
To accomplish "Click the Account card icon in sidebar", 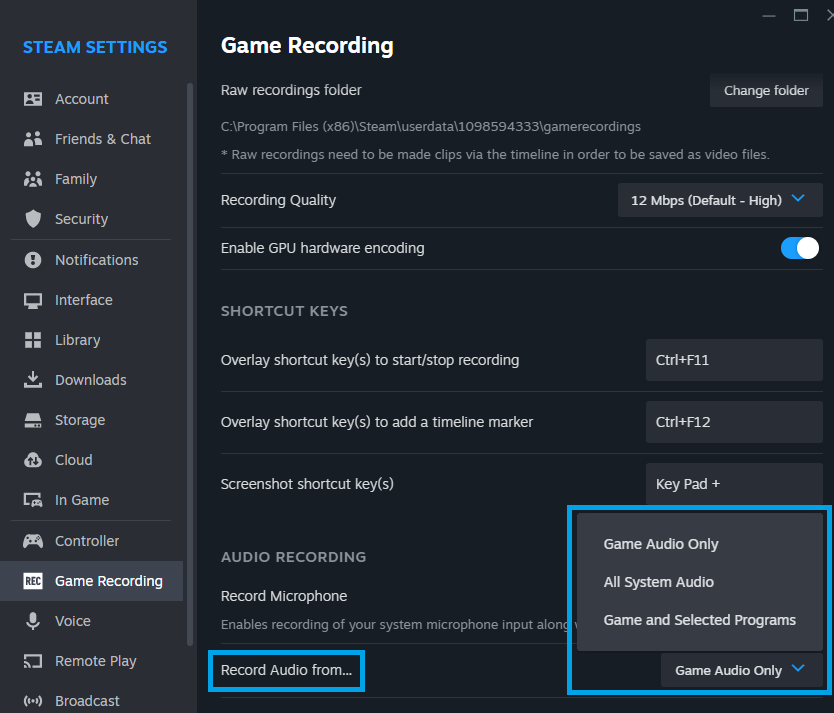I will (33, 99).
